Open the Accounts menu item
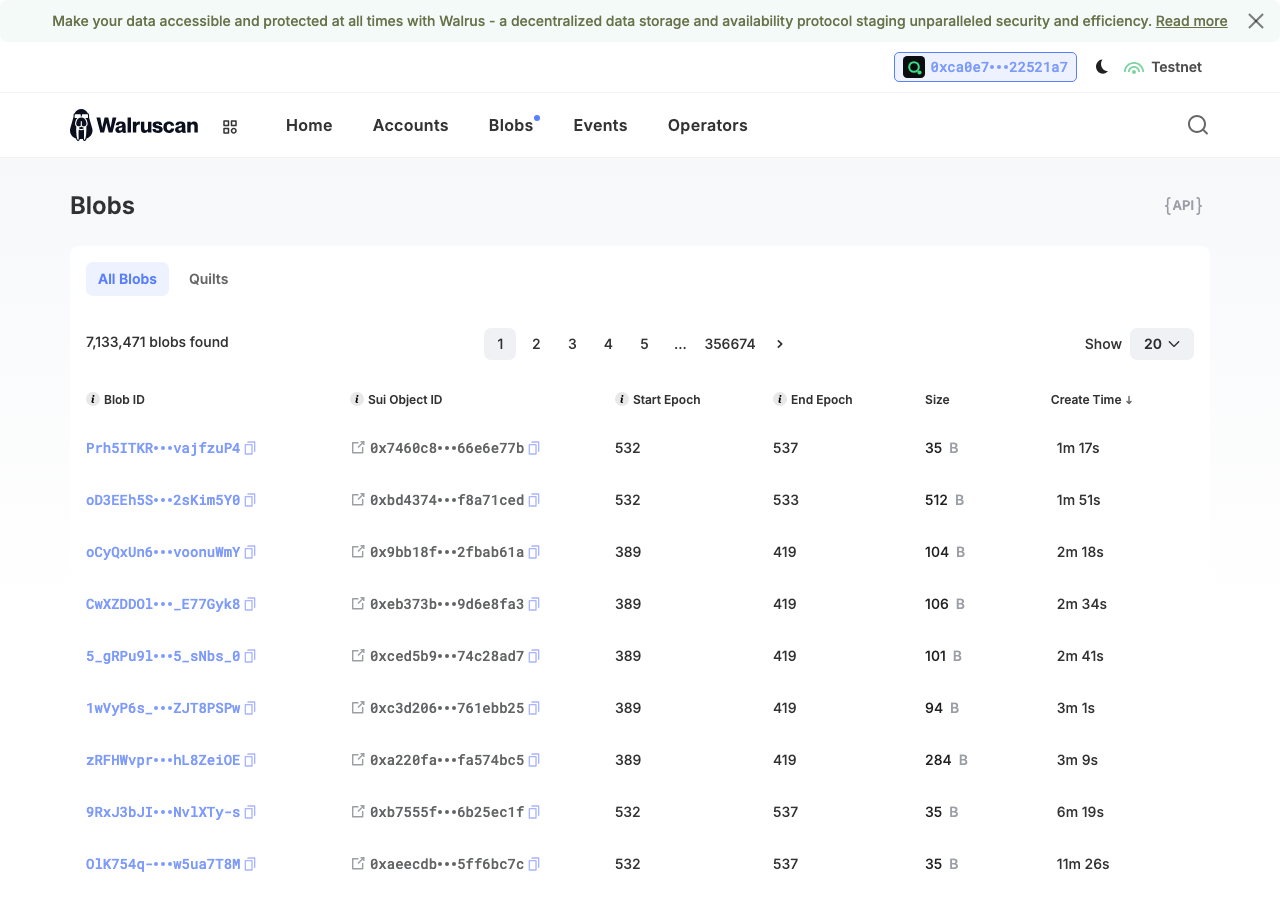 click(411, 125)
